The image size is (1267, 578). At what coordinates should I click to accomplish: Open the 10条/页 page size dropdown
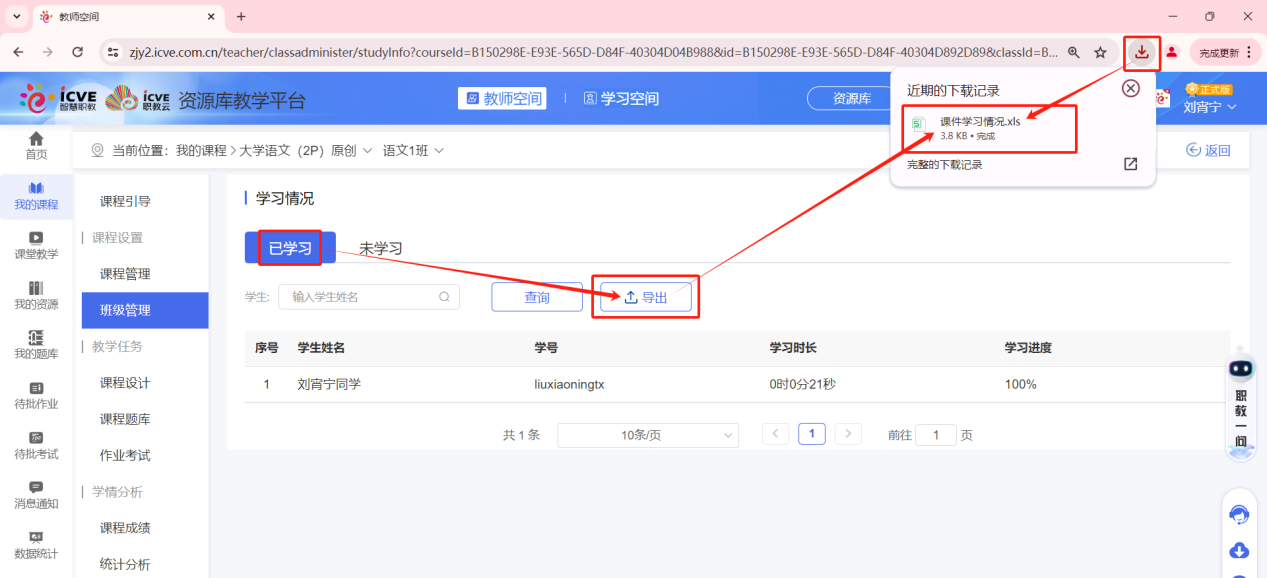click(x=647, y=435)
